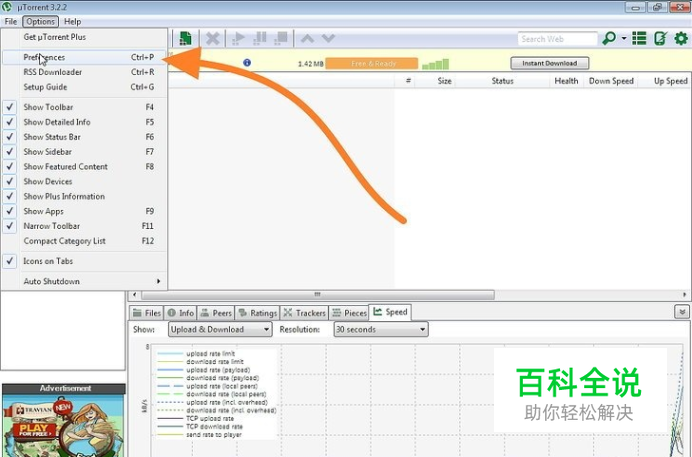The image size is (692, 457).
Task: Toggle Show Devices option
Action: [x=84, y=182]
